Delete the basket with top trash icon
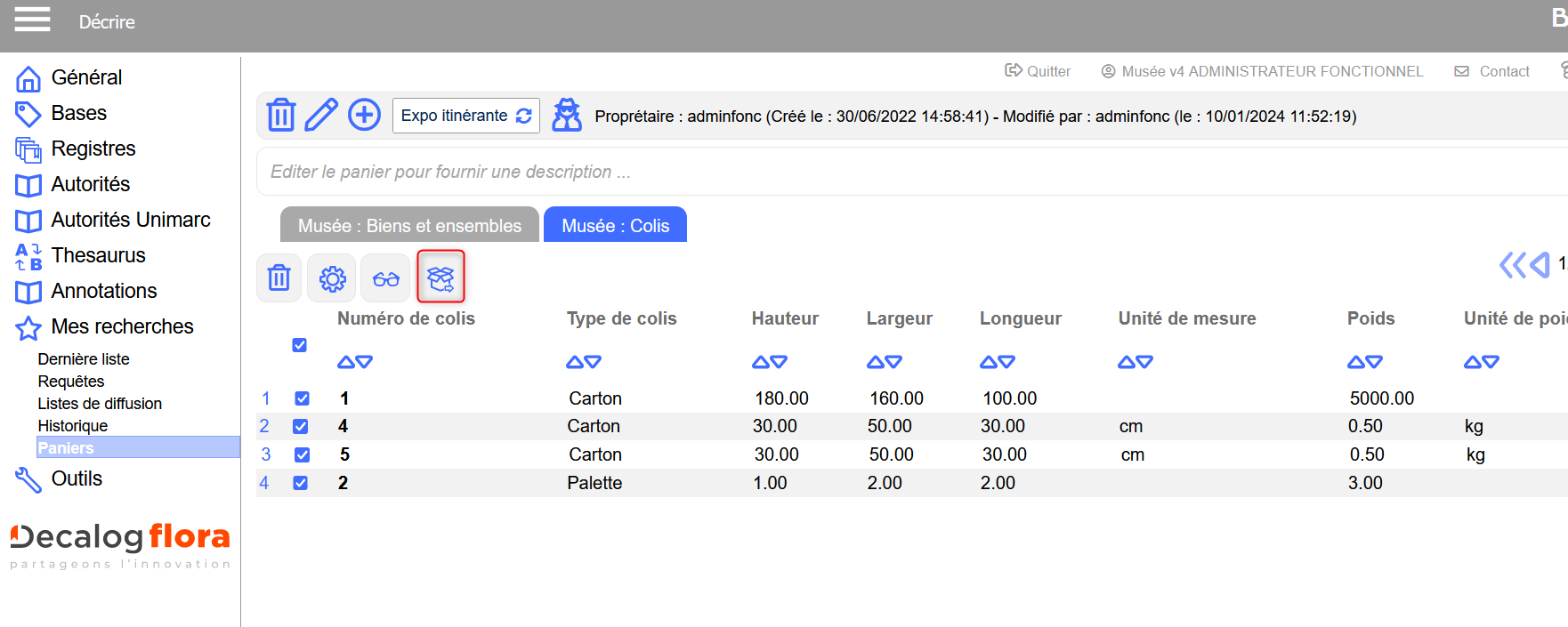Image resolution: width=1568 pixels, height=627 pixels. pyautogui.click(x=280, y=116)
